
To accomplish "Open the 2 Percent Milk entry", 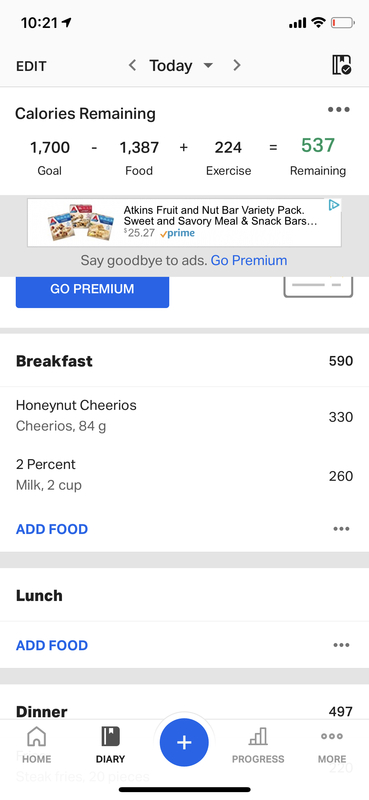I will tap(184, 475).
